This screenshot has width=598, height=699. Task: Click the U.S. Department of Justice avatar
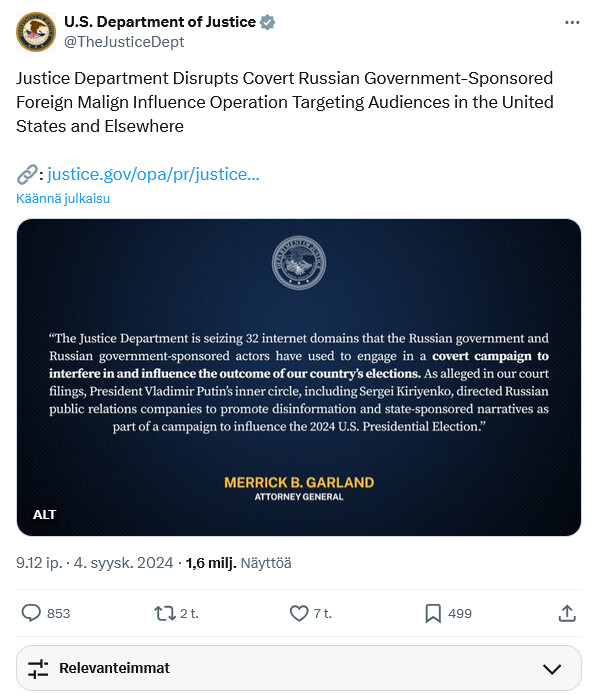(x=36, y=32)
